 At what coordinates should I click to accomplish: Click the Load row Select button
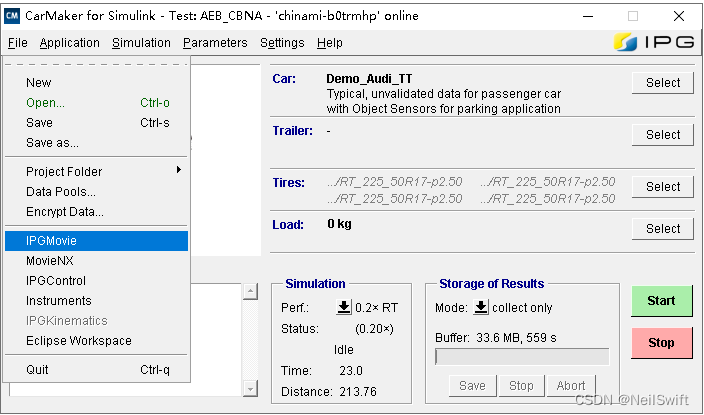[x=662, y=229]
